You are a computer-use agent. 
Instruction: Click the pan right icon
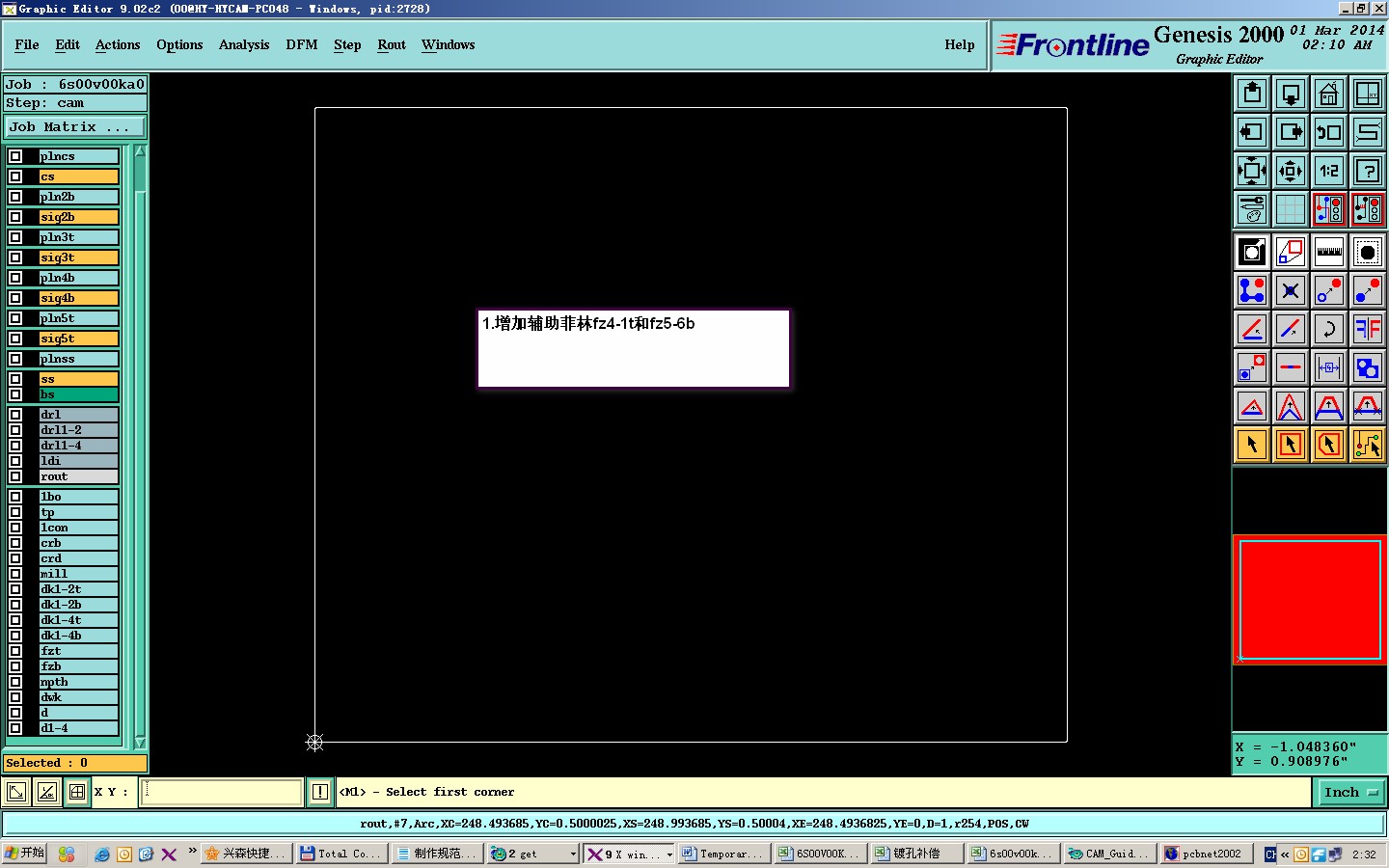click(1291, 132)
